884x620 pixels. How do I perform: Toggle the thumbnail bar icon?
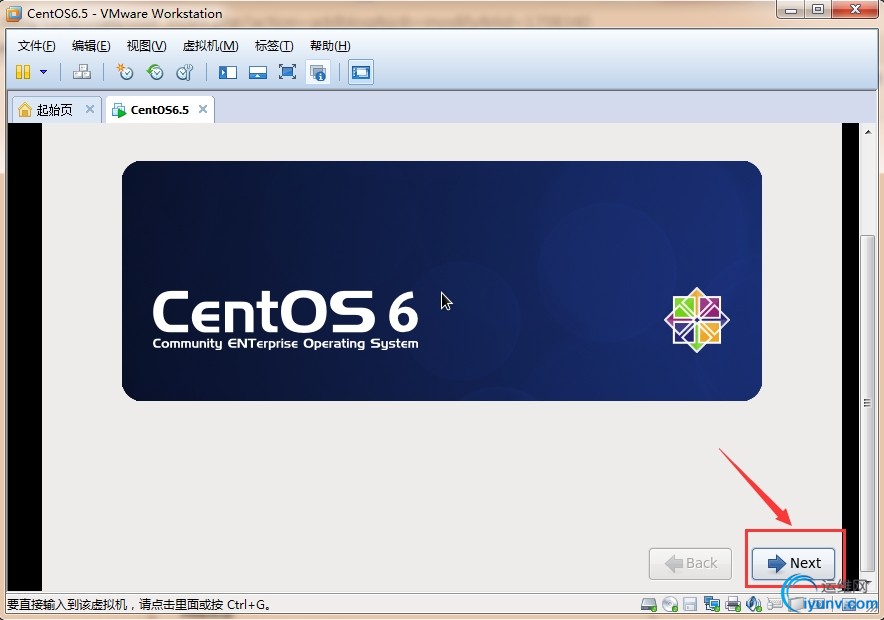(x=258, y=72)
